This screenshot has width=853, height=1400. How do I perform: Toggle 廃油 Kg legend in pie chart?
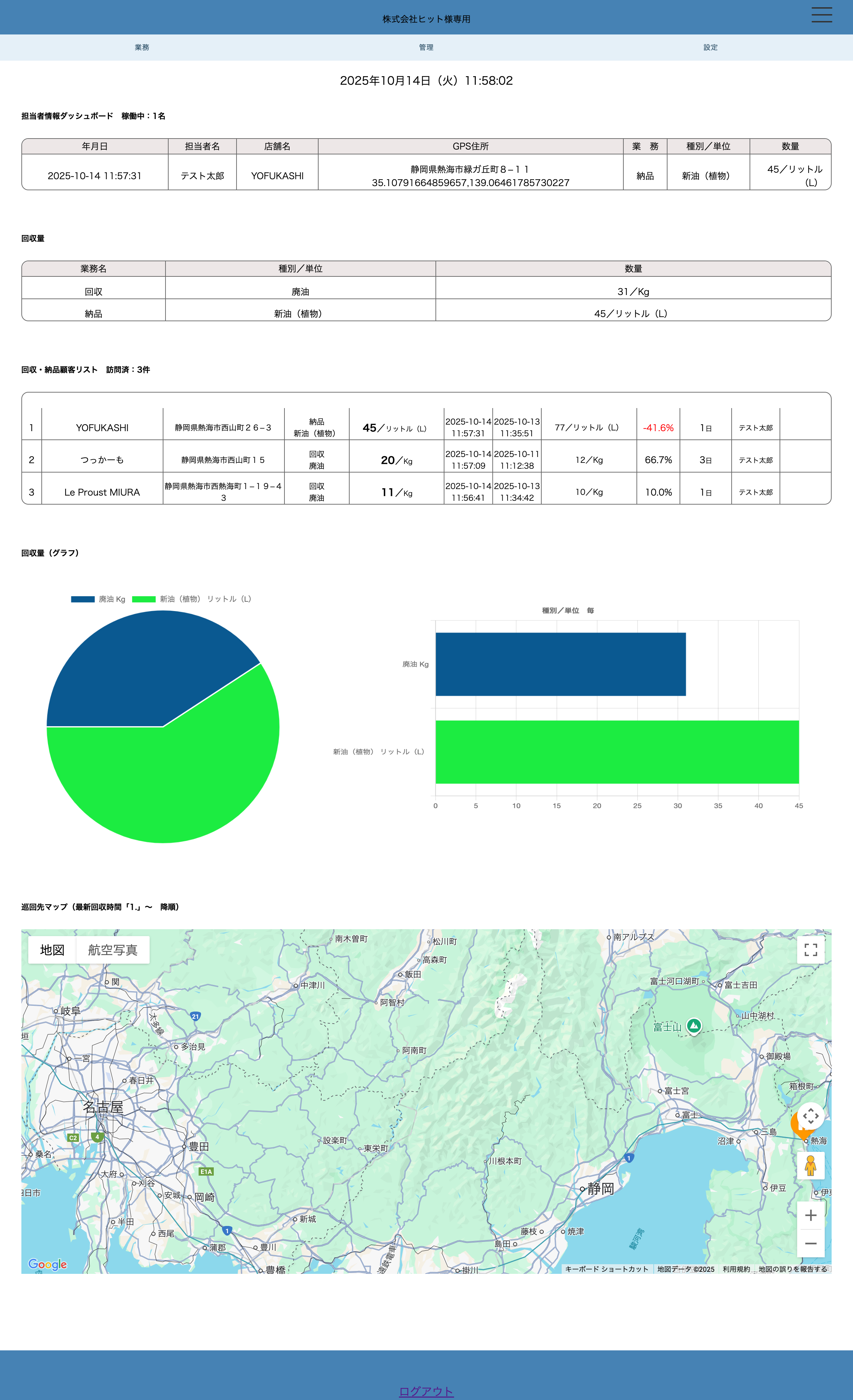(x=98, y=599)
